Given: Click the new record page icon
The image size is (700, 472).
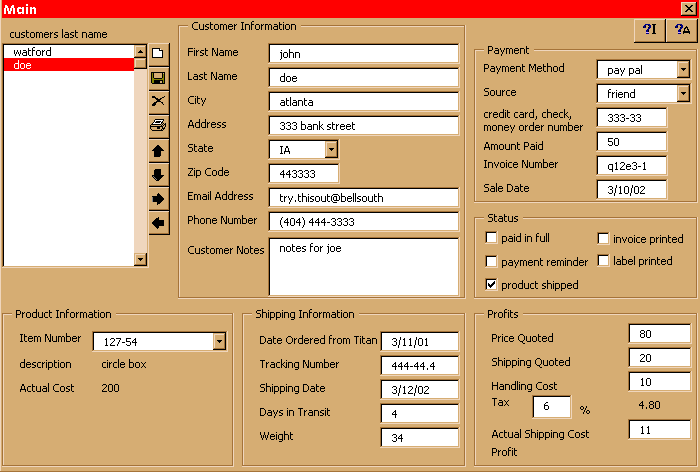Looking at the screenshot, I should click(158, 53).
